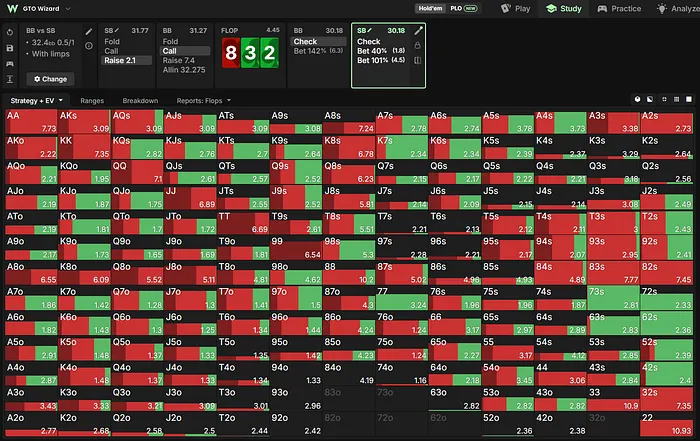This screenshot has height=441, width=700.
Task: Select the TT hand cell
Action: [243, 223]
